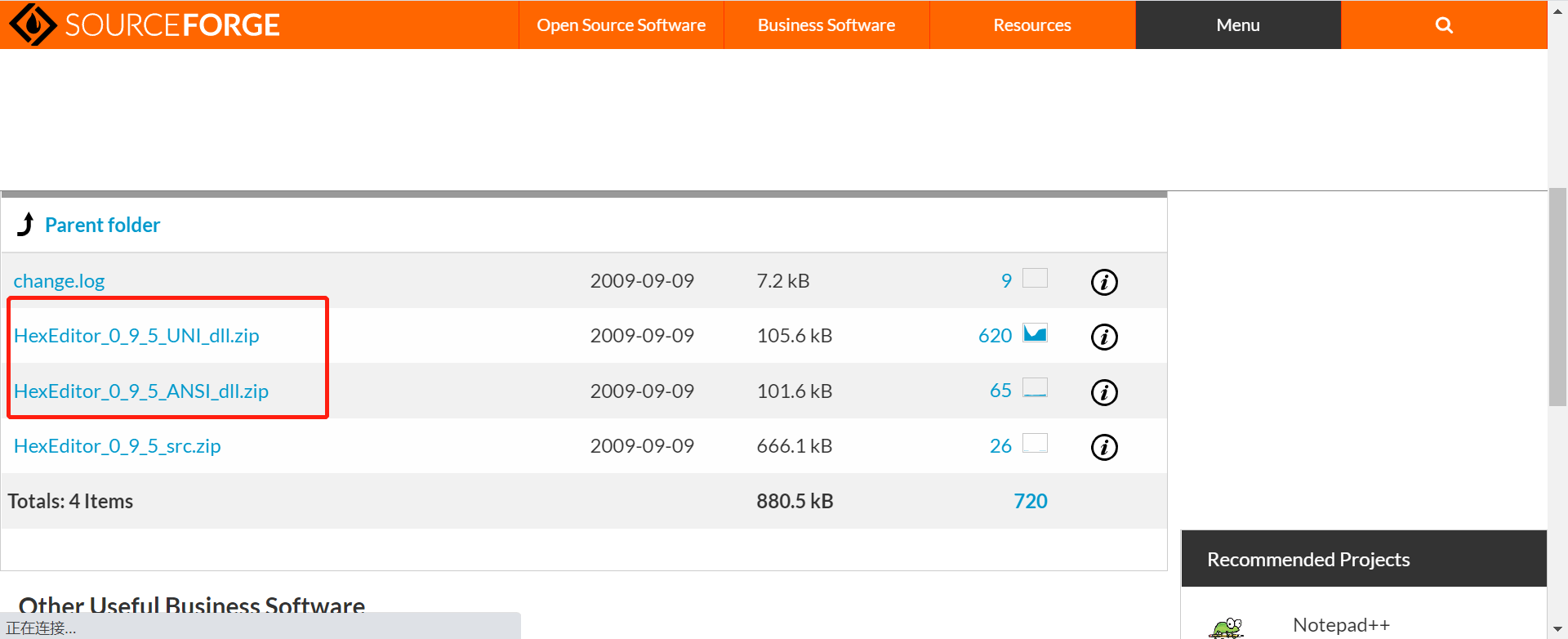Download HexEditor_0_9_5_UNI_dll.zip
This screenshot has height=639, width=1568.
tap(136, 336)
